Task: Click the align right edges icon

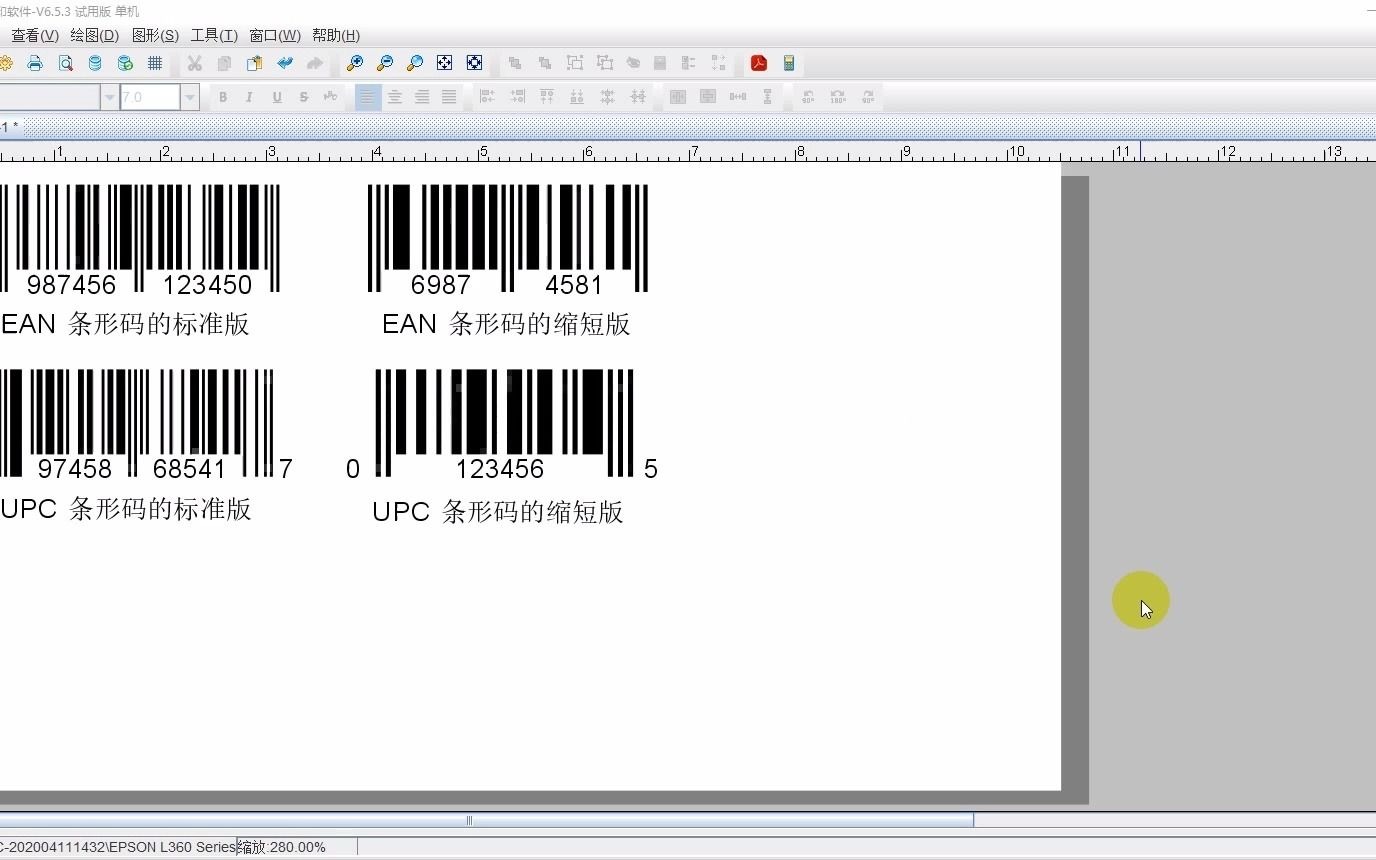Action: coord(517,97)
